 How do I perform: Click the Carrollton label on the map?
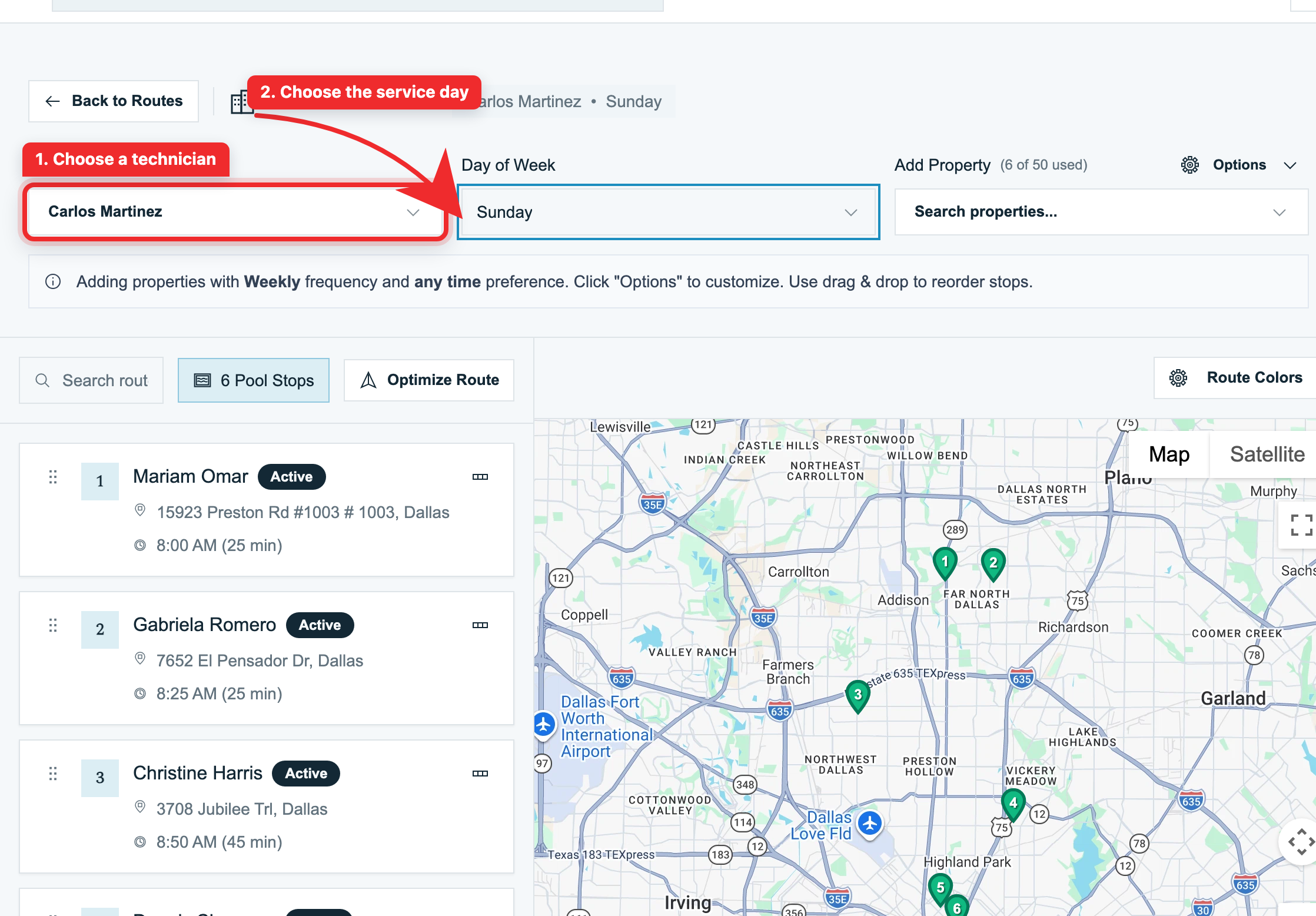click(798, 572)
